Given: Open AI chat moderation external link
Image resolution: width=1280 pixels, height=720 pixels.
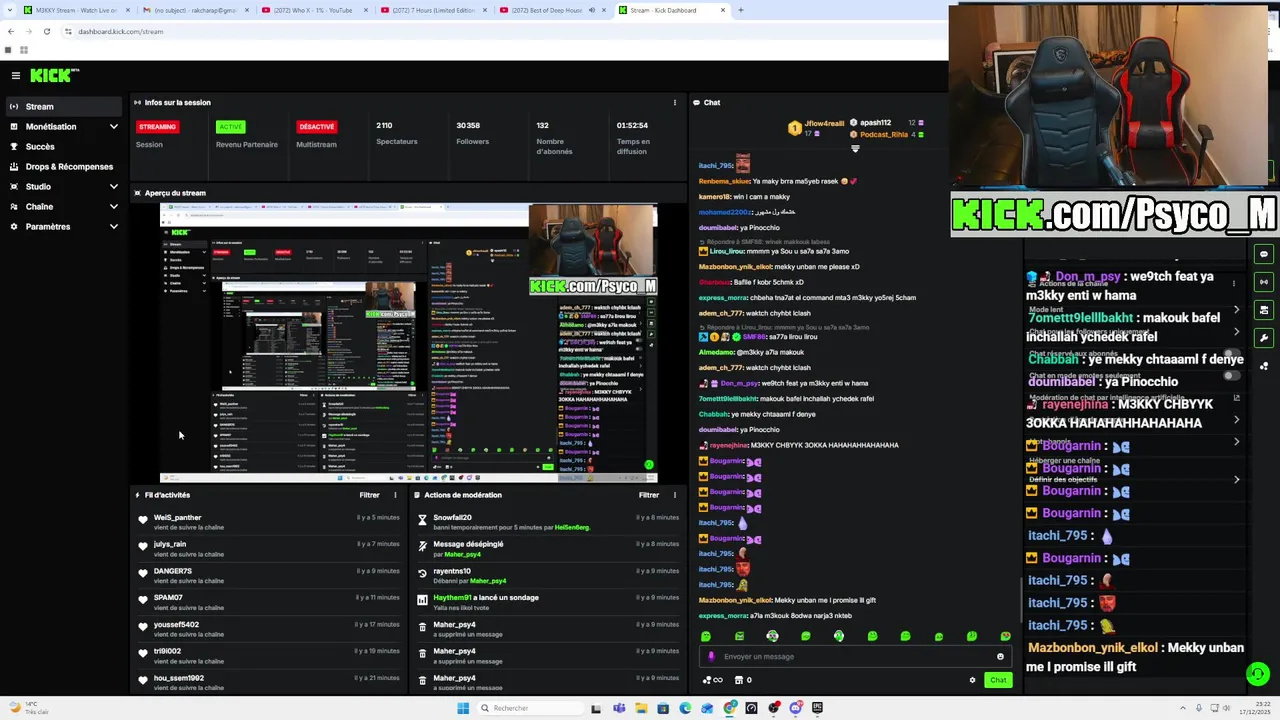Looking at the screenshot, I should pos(1236,398).
